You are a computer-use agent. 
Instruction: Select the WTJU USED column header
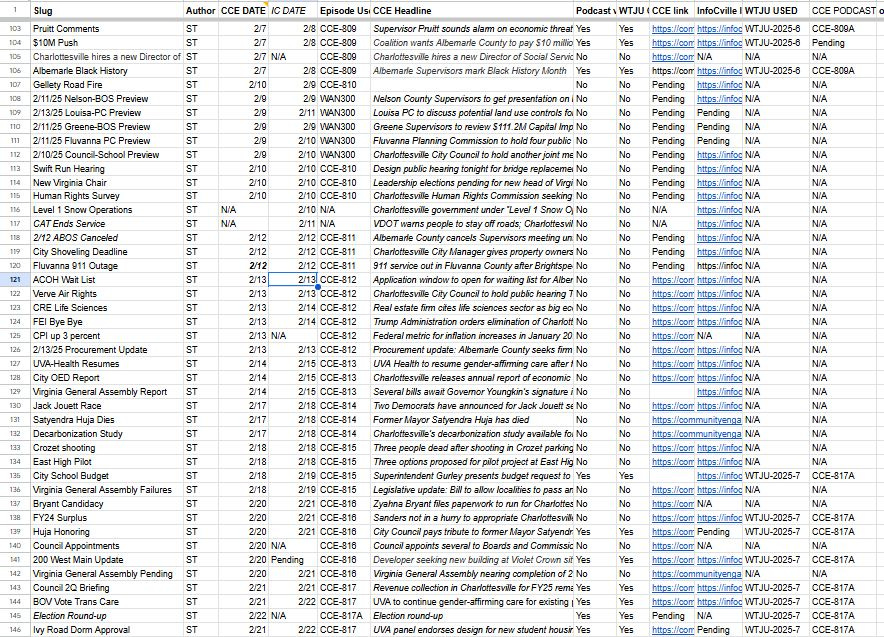tap(776, 10)
